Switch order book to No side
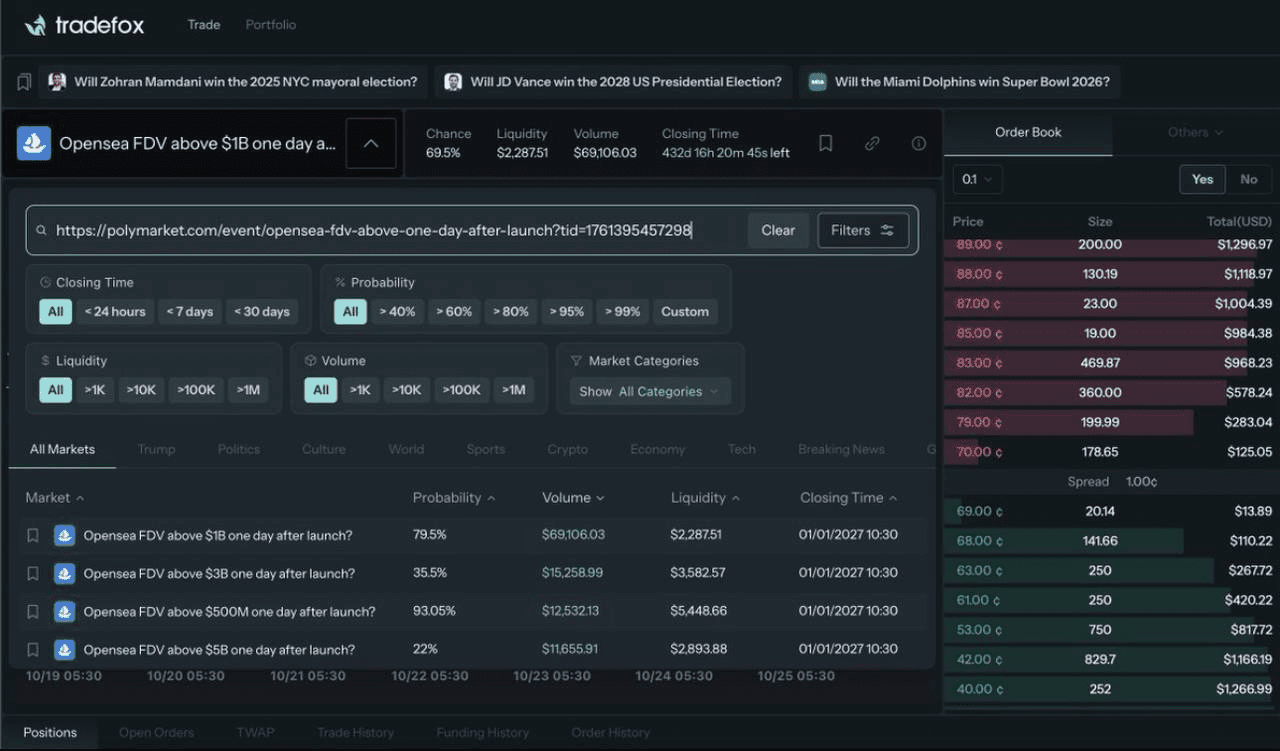Screen dimensions: 1280x751 click(x=1248, y=179)
